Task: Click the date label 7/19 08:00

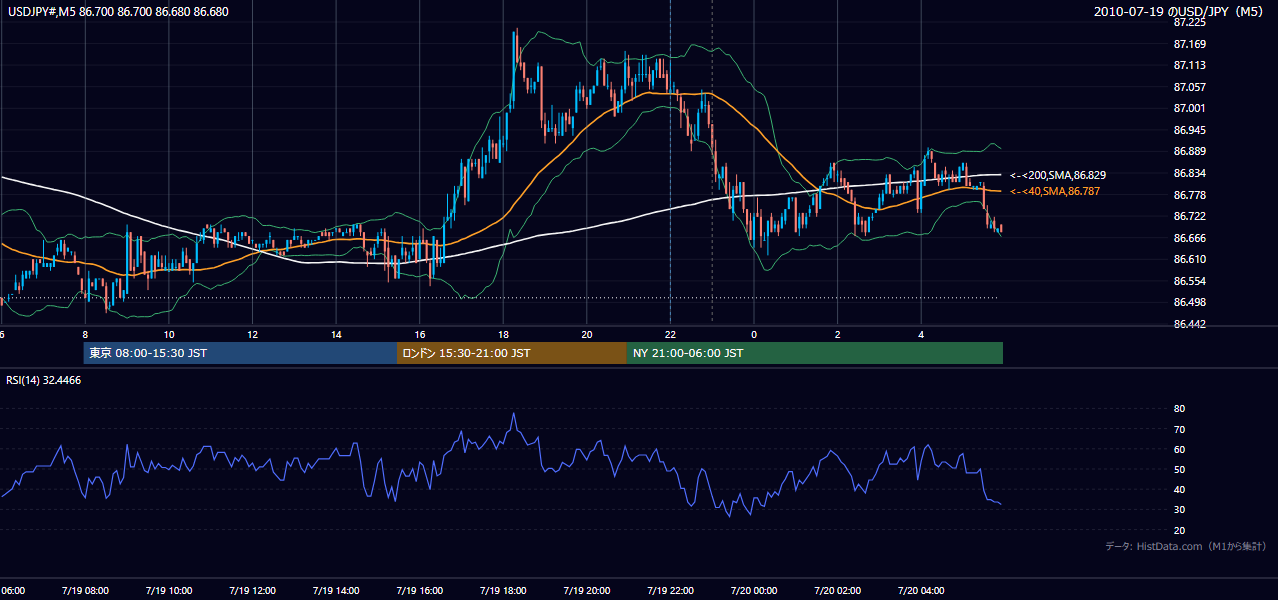Action: click(85, 591)
